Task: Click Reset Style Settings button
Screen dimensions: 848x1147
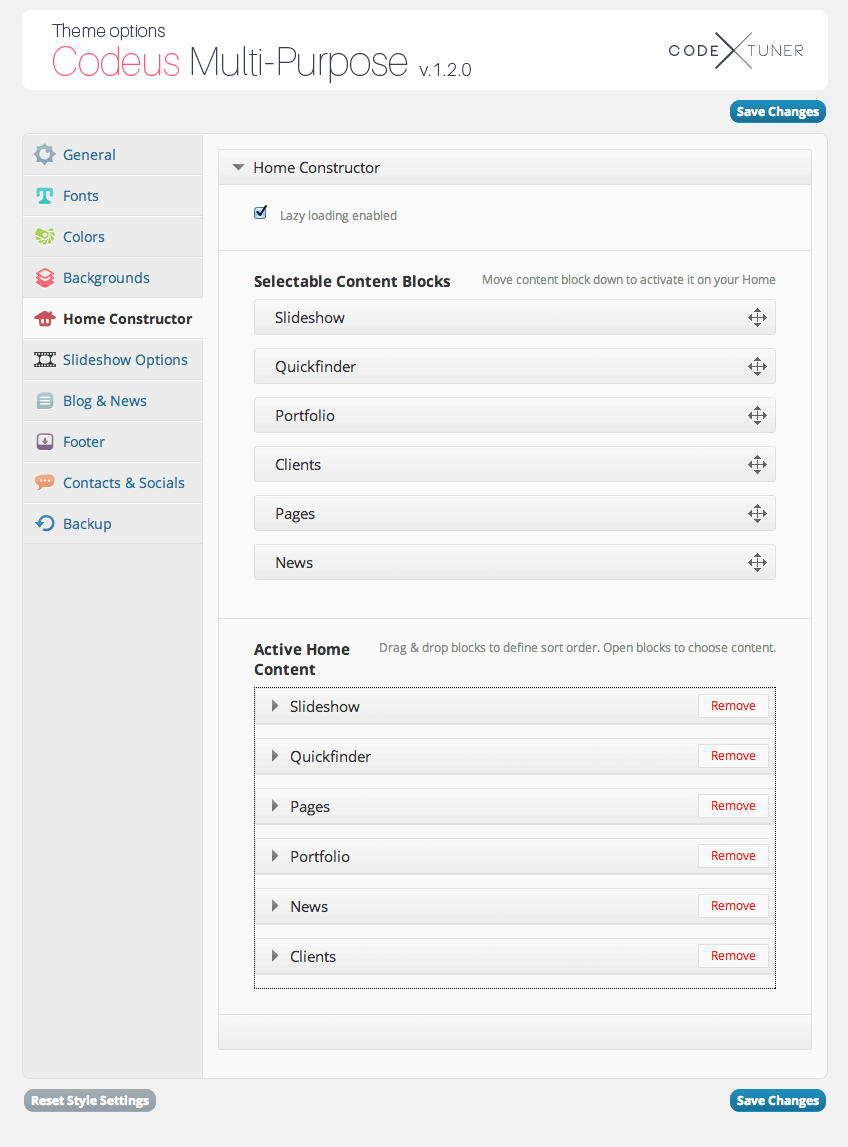Action: point(90,1100)
